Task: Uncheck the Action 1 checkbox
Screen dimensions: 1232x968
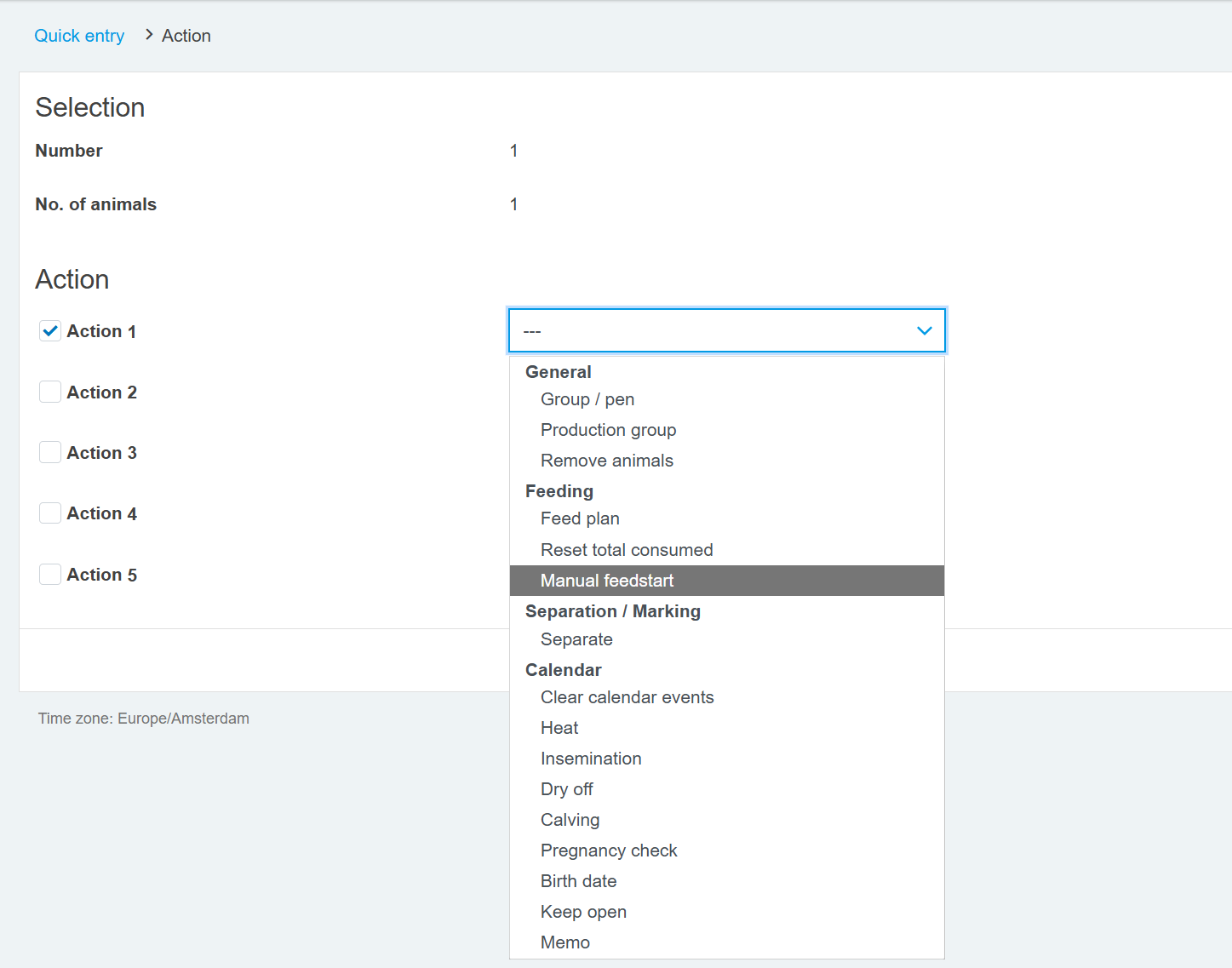Action: (50, 331)
